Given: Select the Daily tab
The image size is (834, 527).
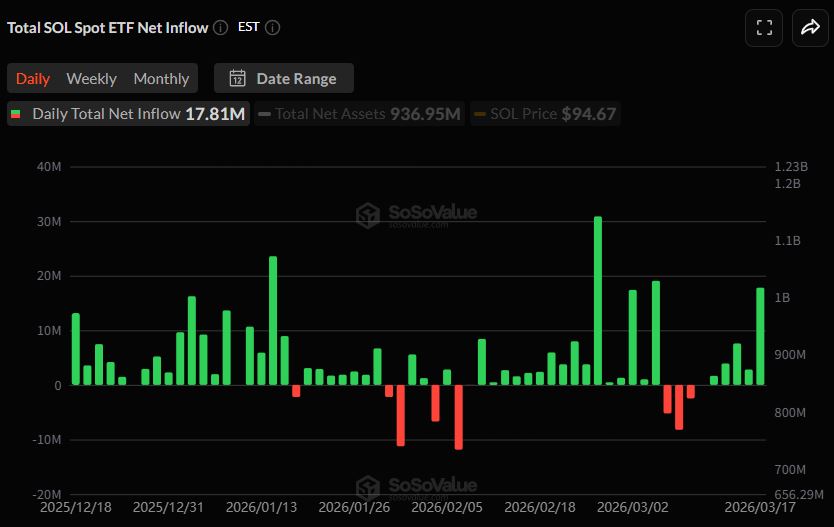Looking at the screenshot, I should [x=33, y=79].
